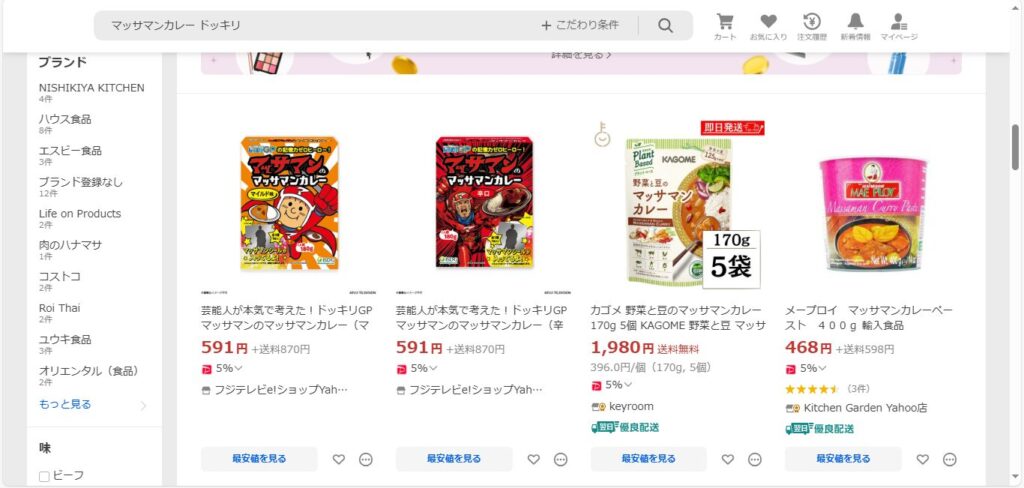The height and width of the screenshot is (488, 1024).
Task: Open the Kagome Massaman curry product image
Action: [678, 204]
